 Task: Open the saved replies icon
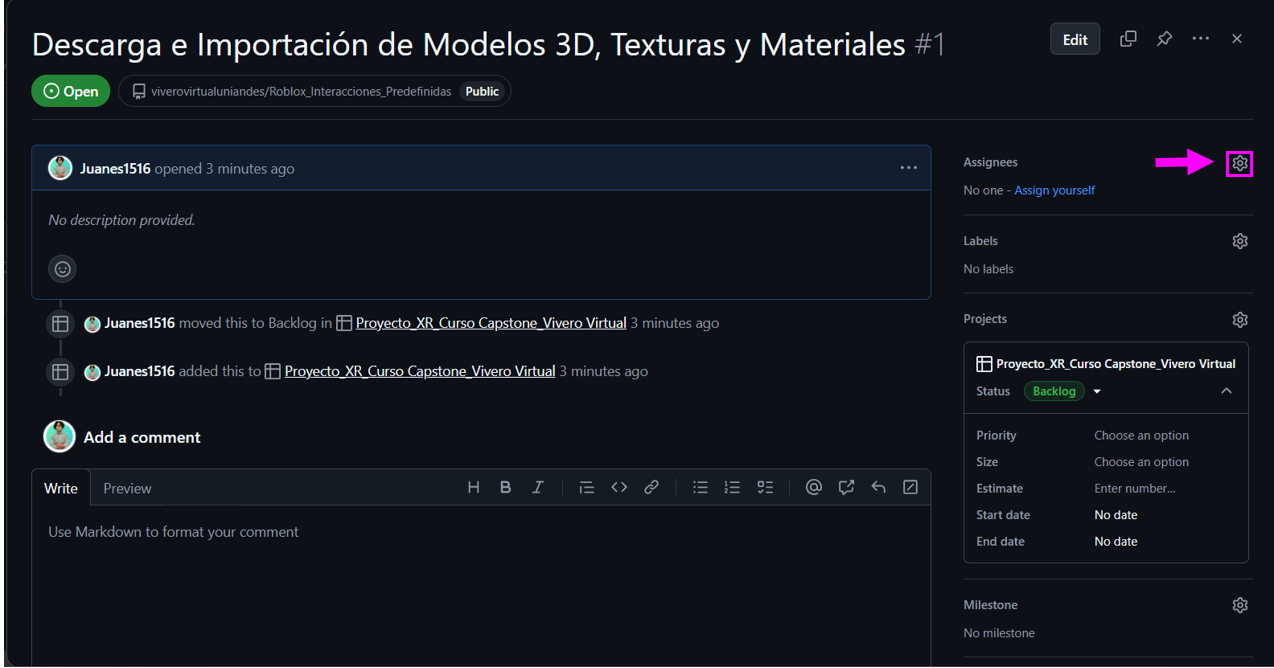click(878, 487)
